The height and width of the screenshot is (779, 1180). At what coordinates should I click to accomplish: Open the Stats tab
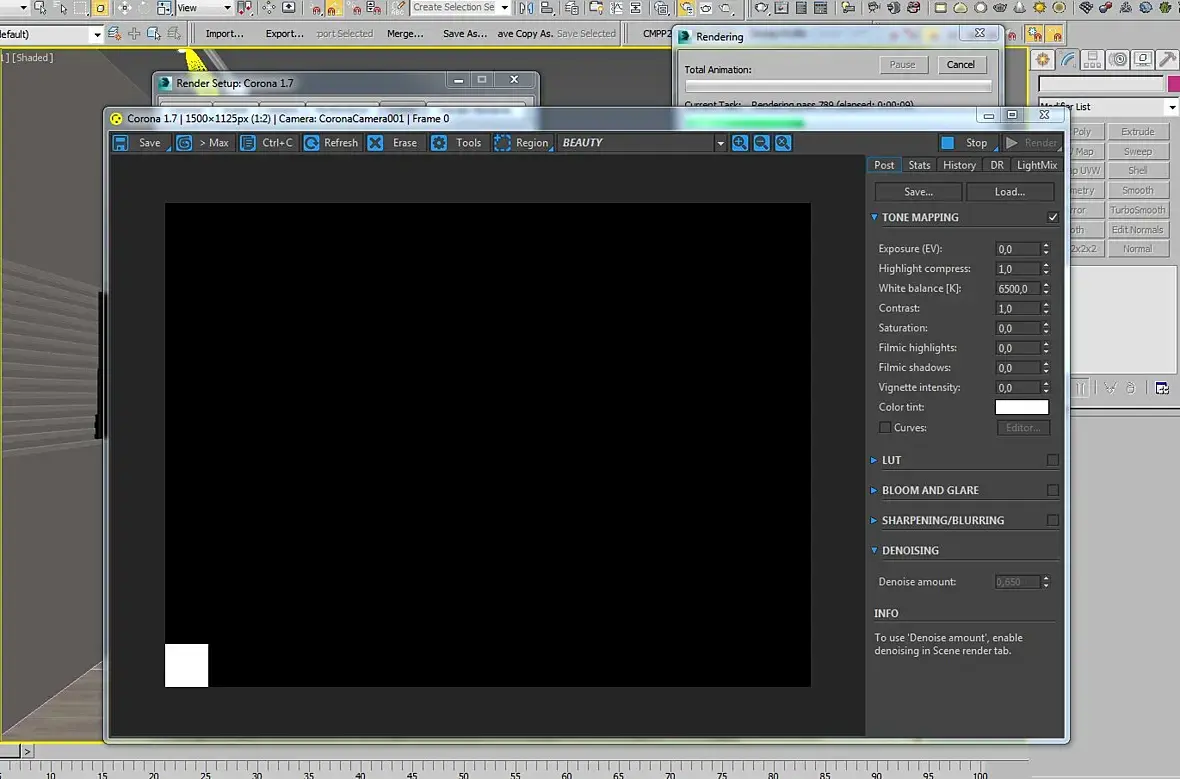point(919,165)
